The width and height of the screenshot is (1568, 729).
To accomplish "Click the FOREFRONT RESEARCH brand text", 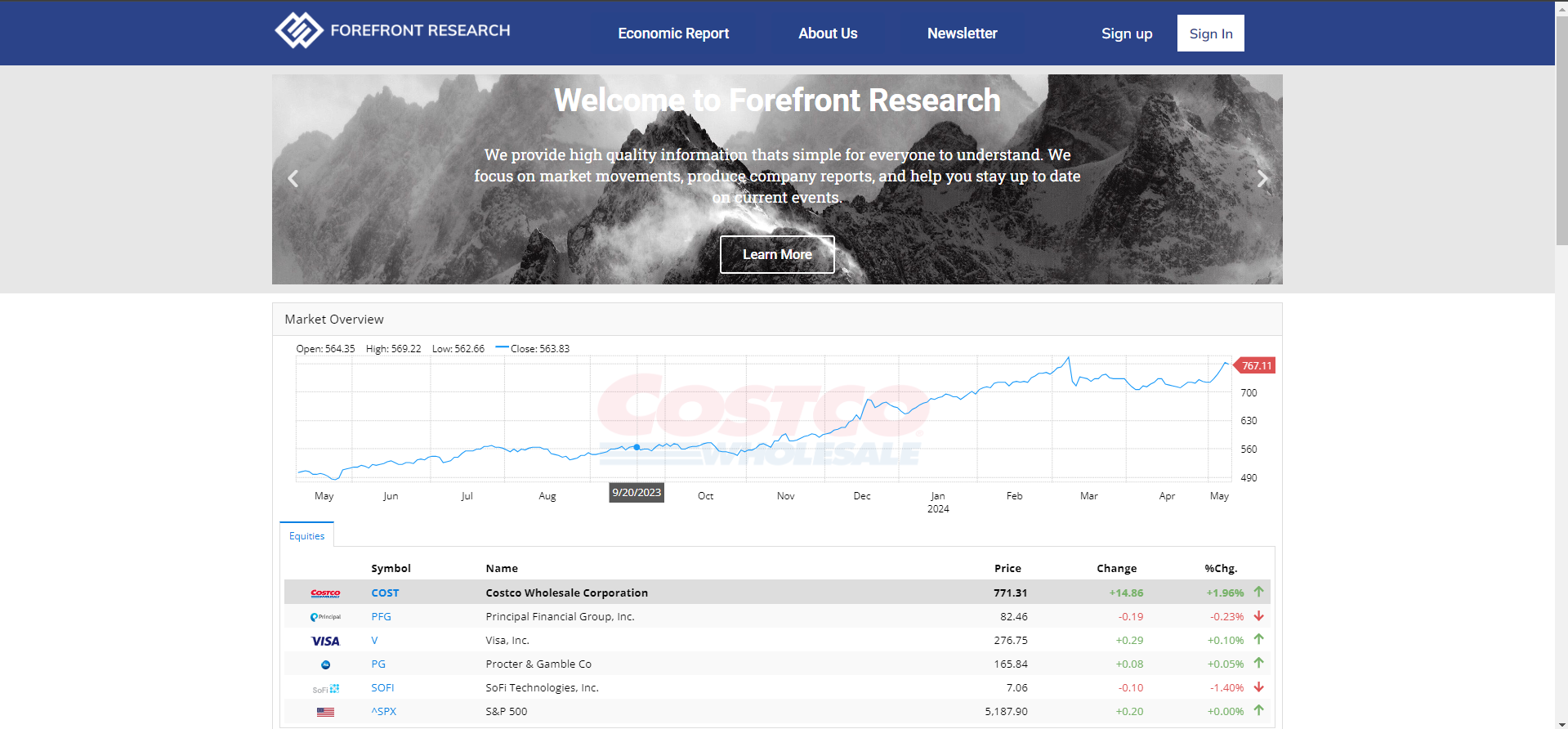I will pyautogui.click(x=420, y=30).
